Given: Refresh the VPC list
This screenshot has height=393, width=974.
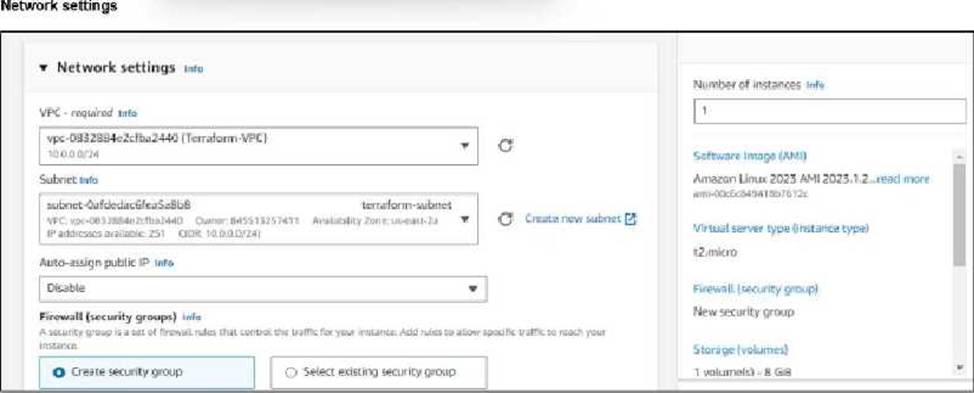Looking at the screenshot, I should click(x=506, y=146).
